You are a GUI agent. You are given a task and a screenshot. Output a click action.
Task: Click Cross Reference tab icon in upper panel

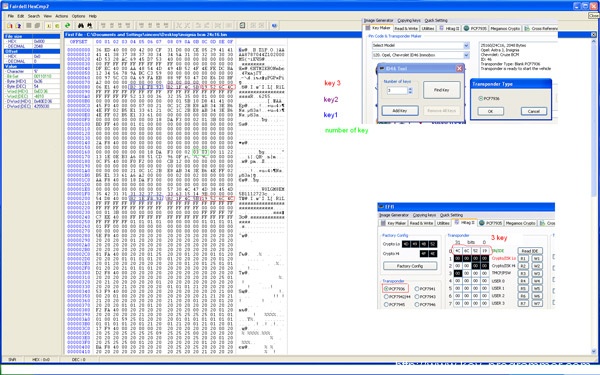(x=527, y=28)
